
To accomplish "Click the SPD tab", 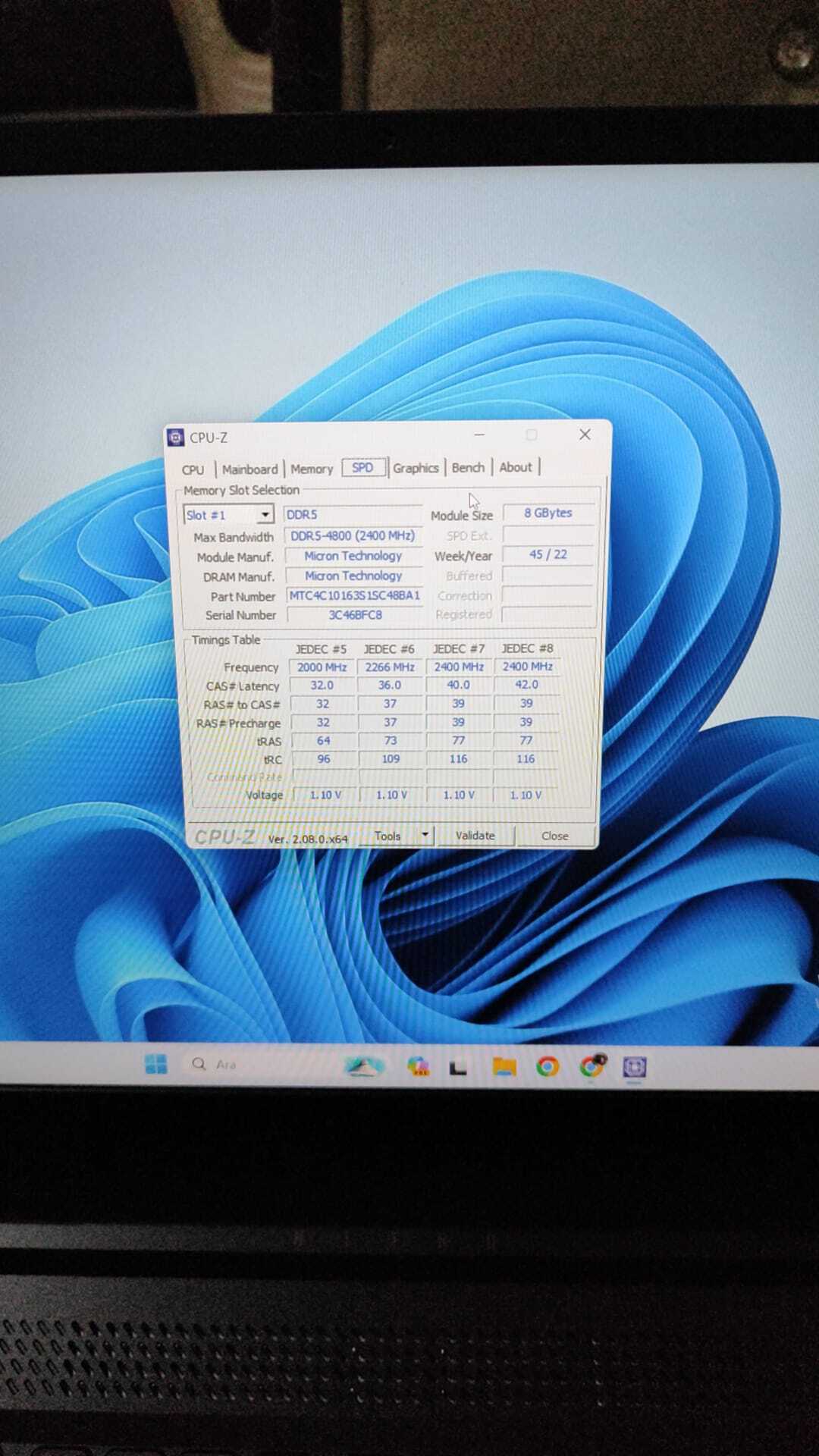I will click(x=363, y=467).
